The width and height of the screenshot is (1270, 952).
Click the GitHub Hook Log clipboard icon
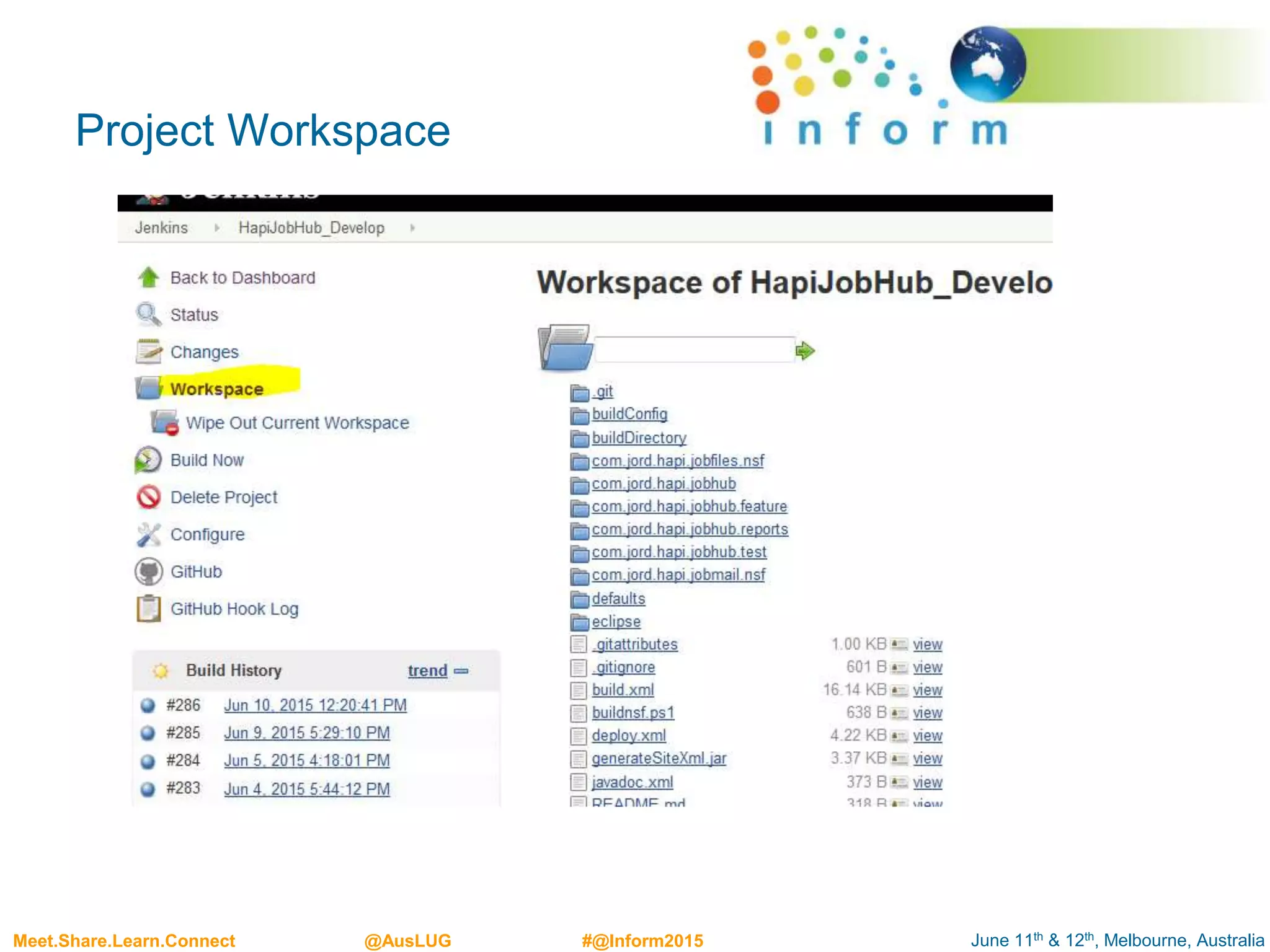(x=149, y=609)
